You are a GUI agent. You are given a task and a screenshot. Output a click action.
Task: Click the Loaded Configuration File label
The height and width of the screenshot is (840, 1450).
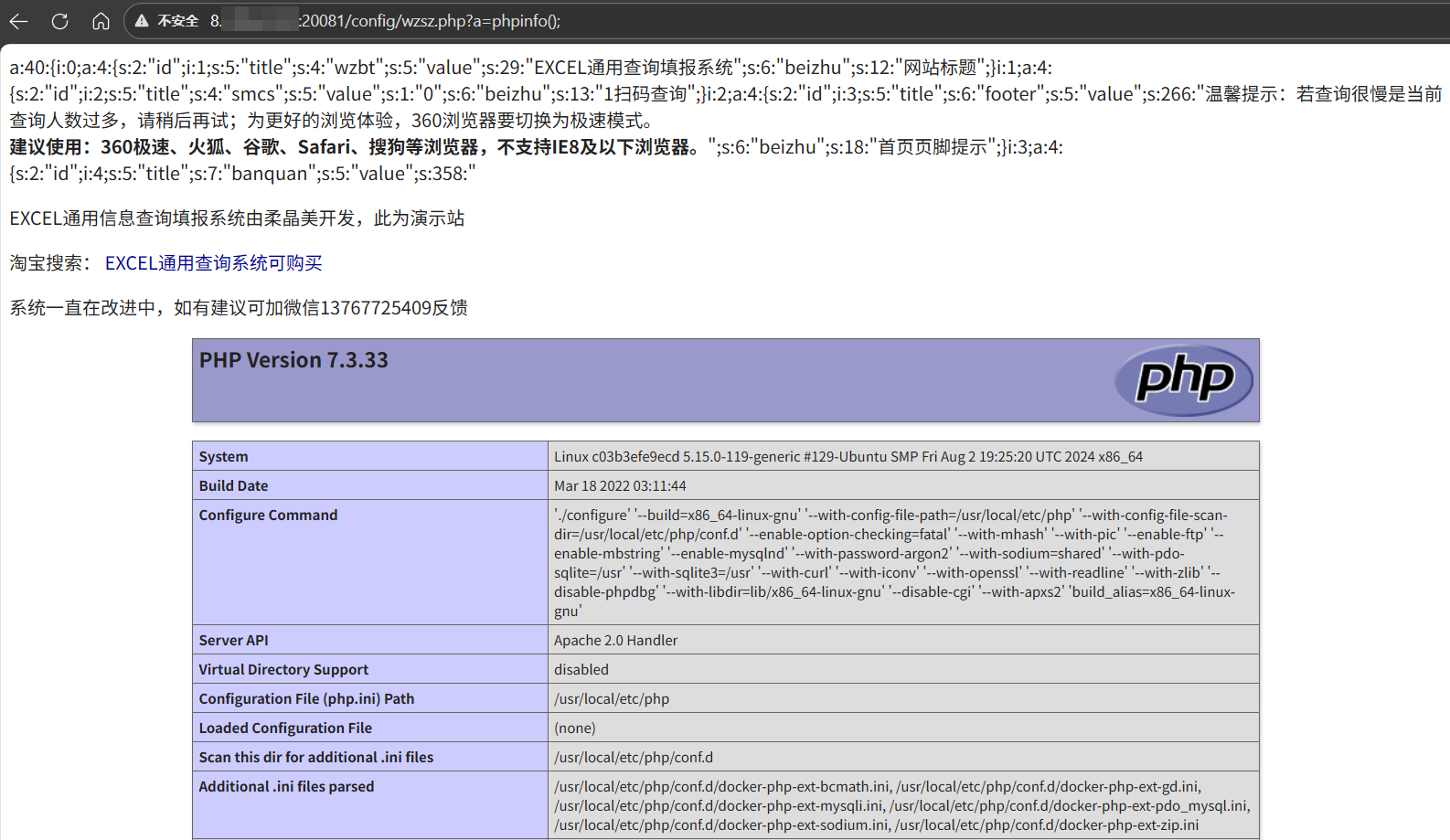(285, 728)
